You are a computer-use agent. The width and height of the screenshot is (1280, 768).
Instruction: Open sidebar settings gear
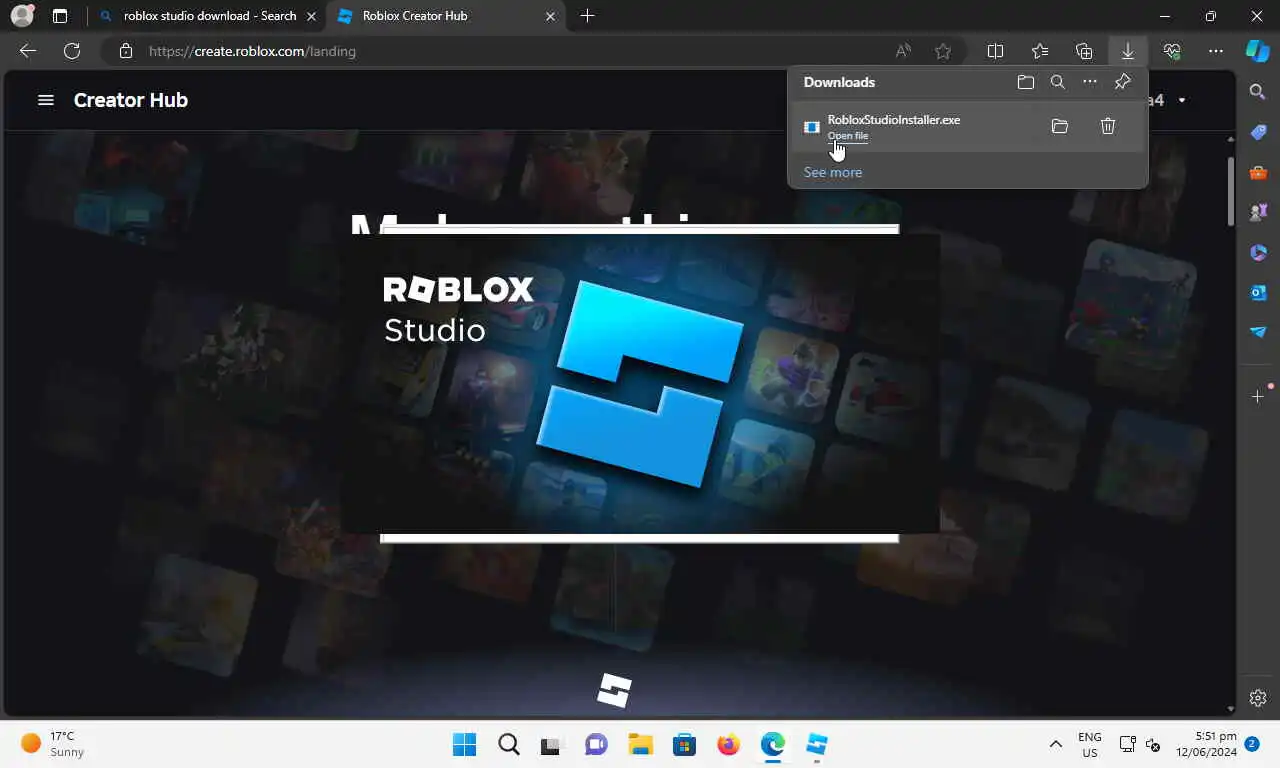(x=1258, y=698)
